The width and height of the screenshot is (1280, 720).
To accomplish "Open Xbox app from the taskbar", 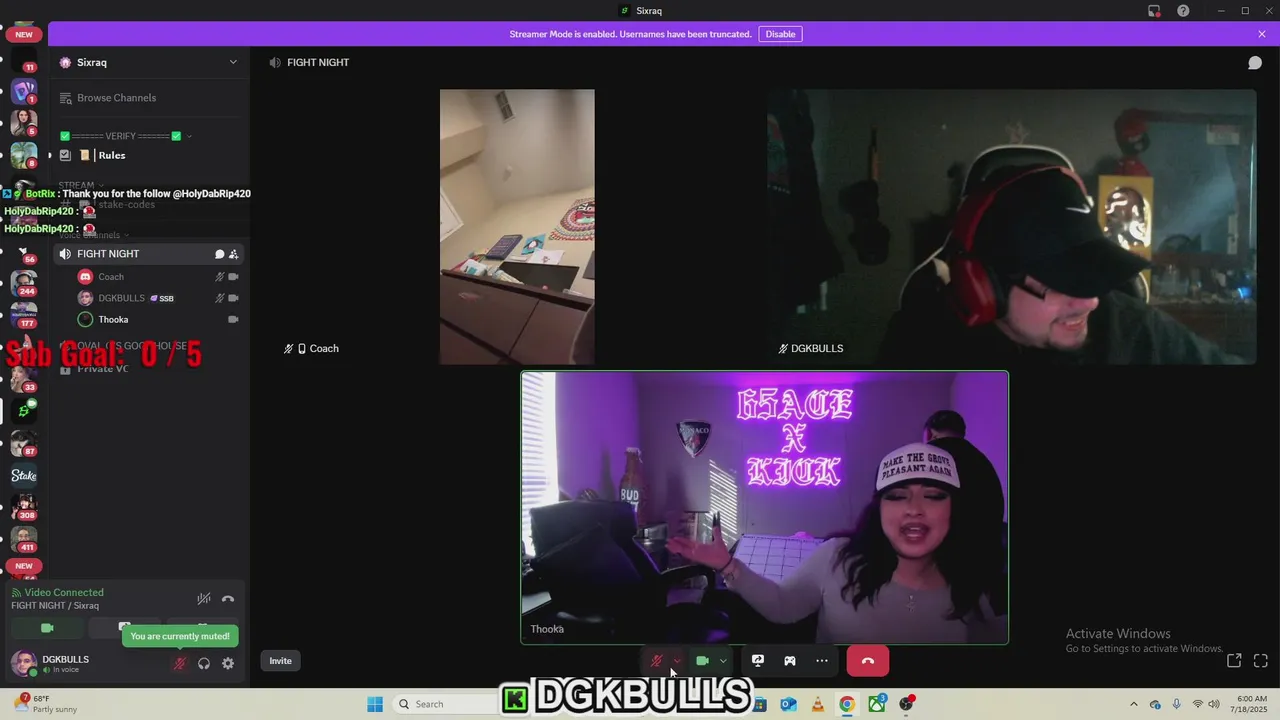I will [x=877, y=704].
